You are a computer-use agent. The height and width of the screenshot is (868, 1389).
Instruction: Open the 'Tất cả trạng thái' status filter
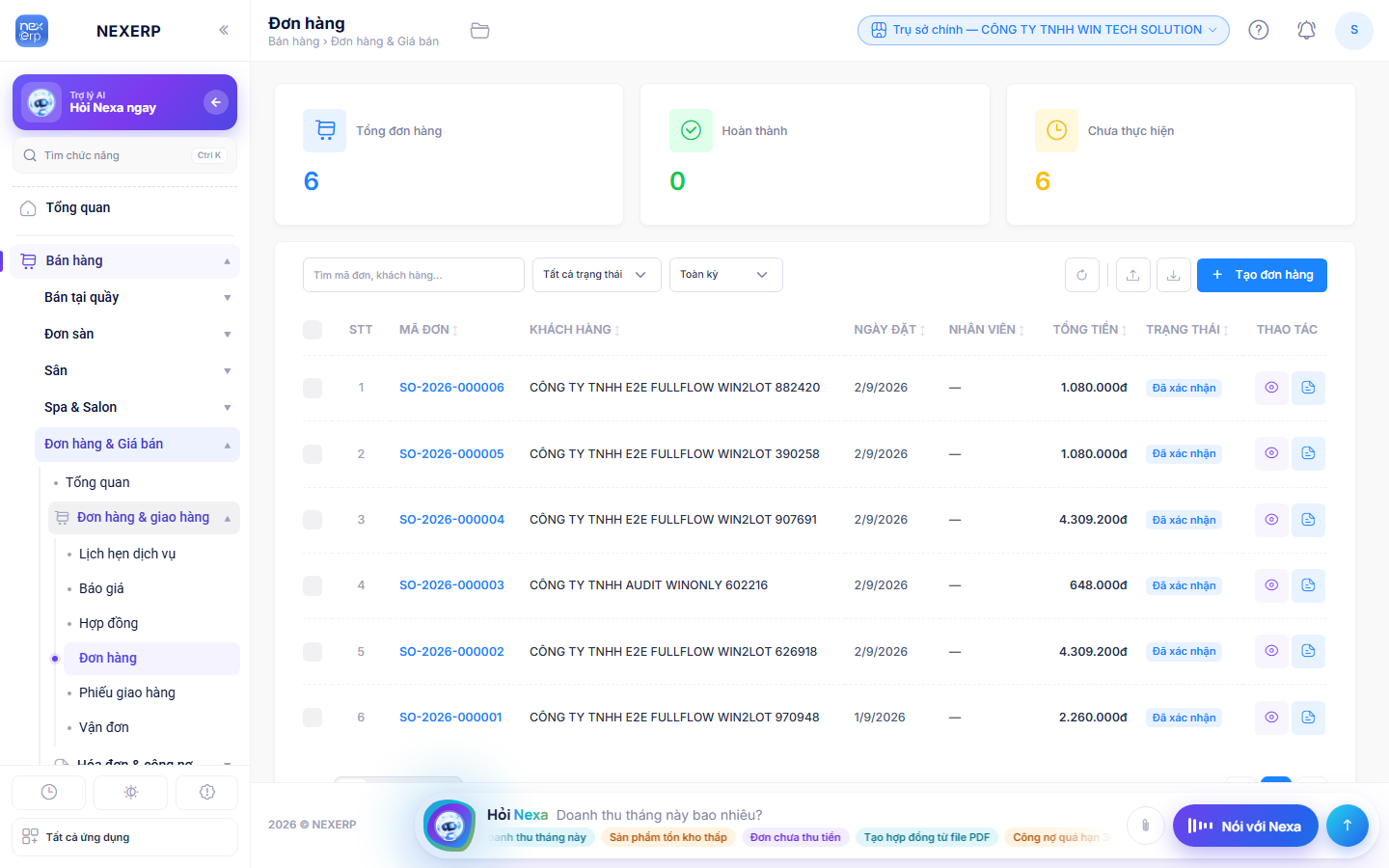(596, 275)
